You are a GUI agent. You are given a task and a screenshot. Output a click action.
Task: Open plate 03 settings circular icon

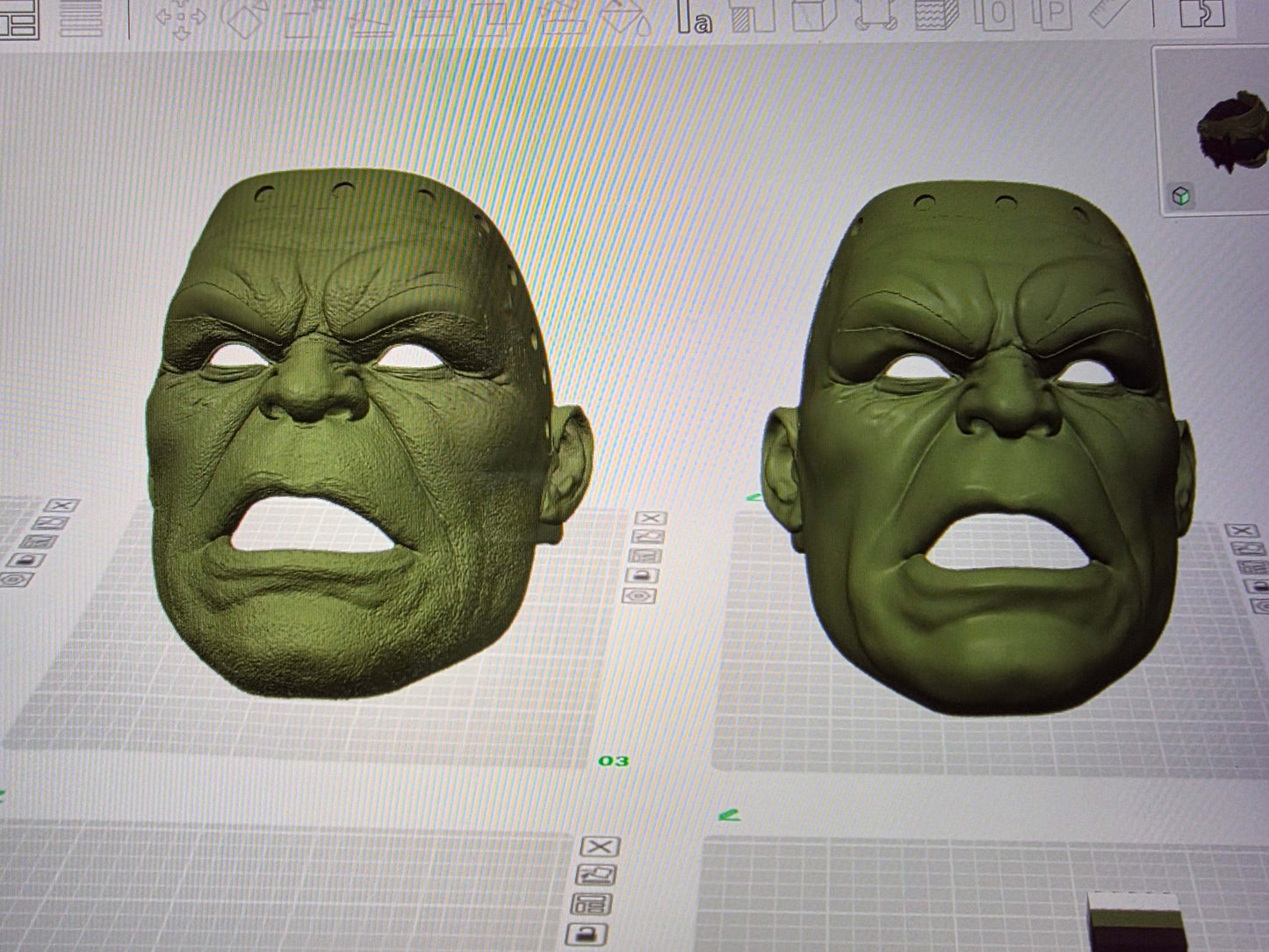point(641,596)
